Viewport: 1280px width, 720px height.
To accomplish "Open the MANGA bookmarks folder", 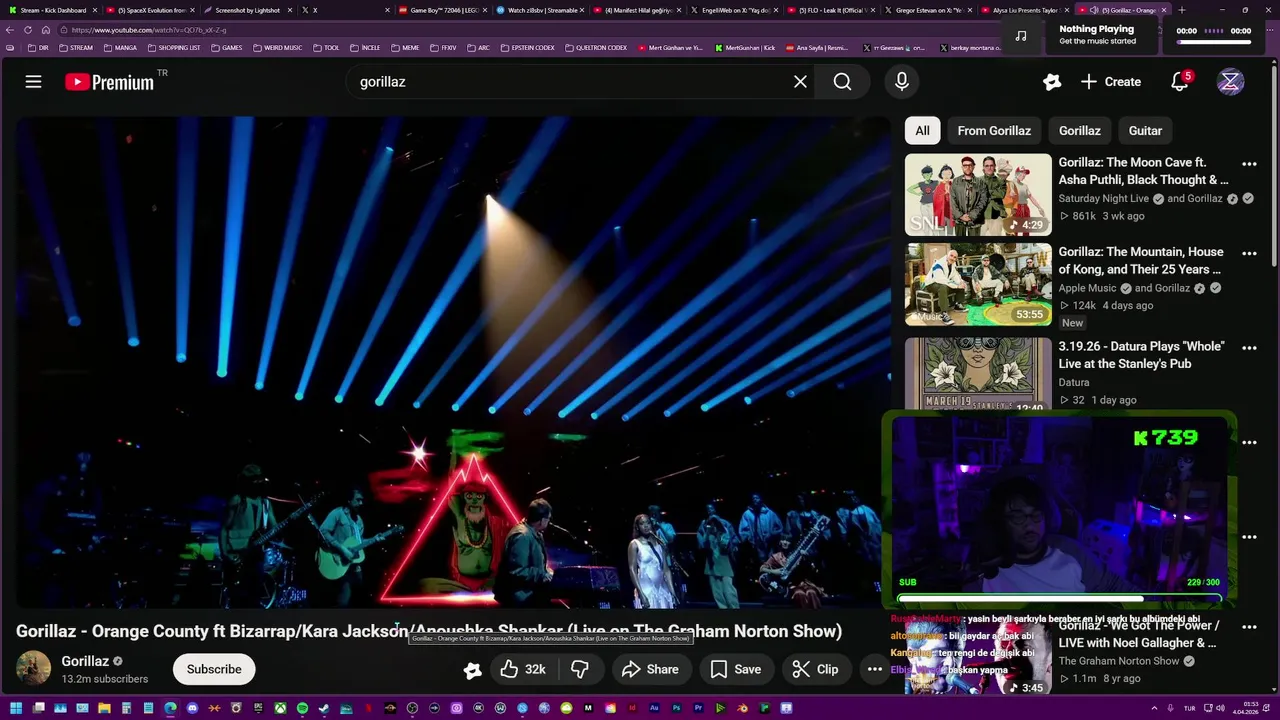I will (120, 48).
